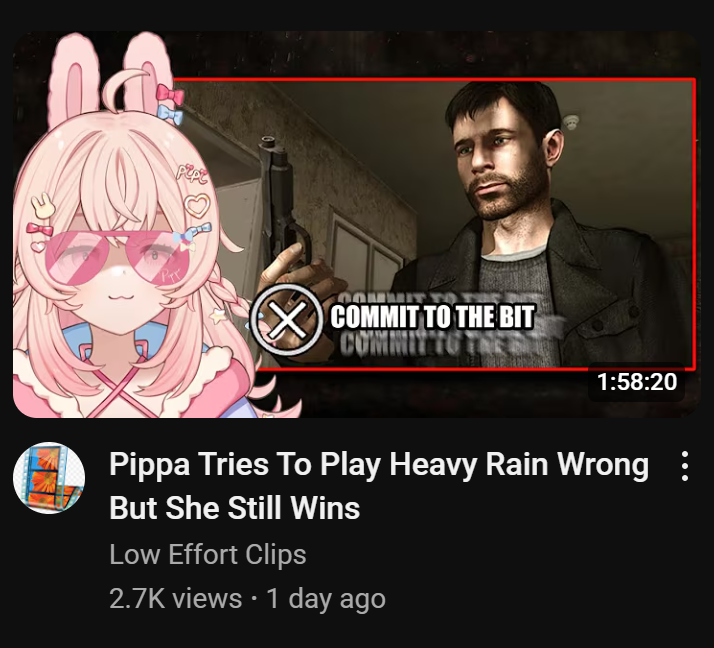The image size is (714, 648).
Task: Click the heart-shaped hair clip
Action: pos(198,205)
